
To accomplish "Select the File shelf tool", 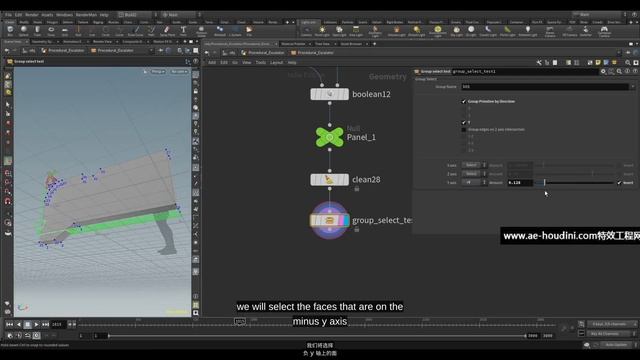I will tap(249, 31).
